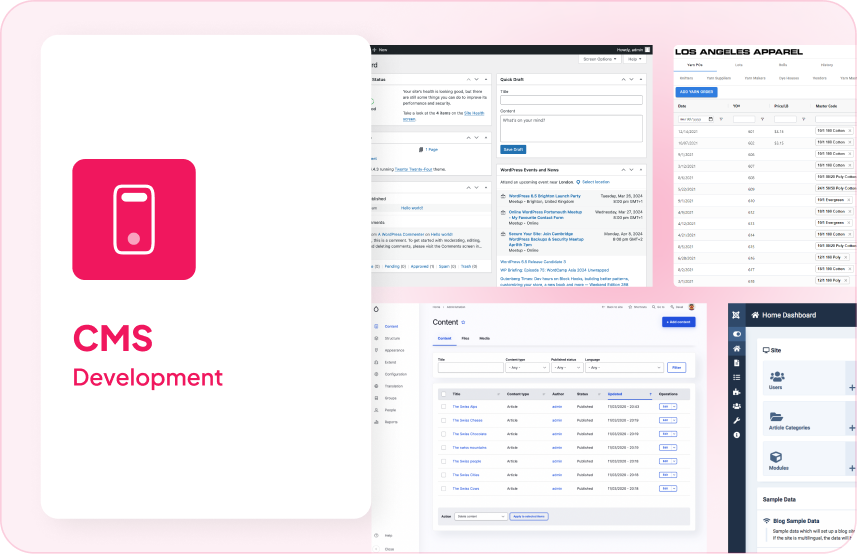Check the box for The Swiss Alps row
The height and width of the screenshot is (554, 857).
point(443,406)
